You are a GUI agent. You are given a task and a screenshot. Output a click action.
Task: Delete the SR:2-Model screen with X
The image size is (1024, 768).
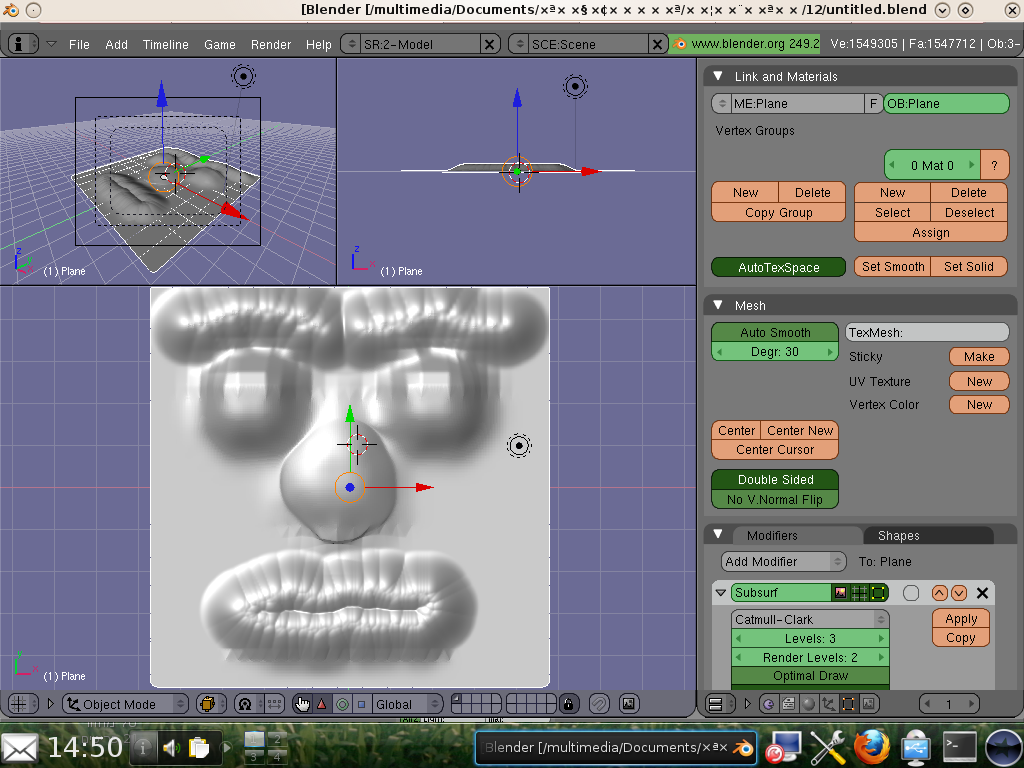pos(488,44)
